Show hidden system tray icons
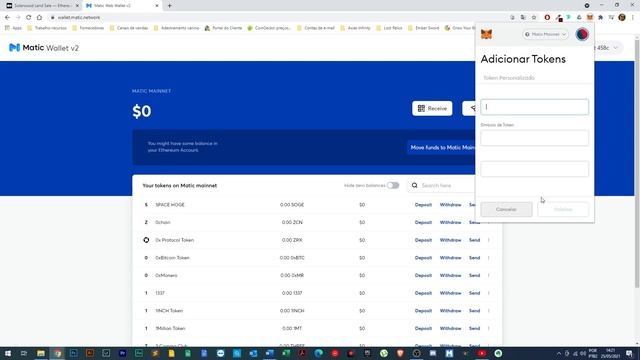This screenshot has width=640, height=360. 559,353
